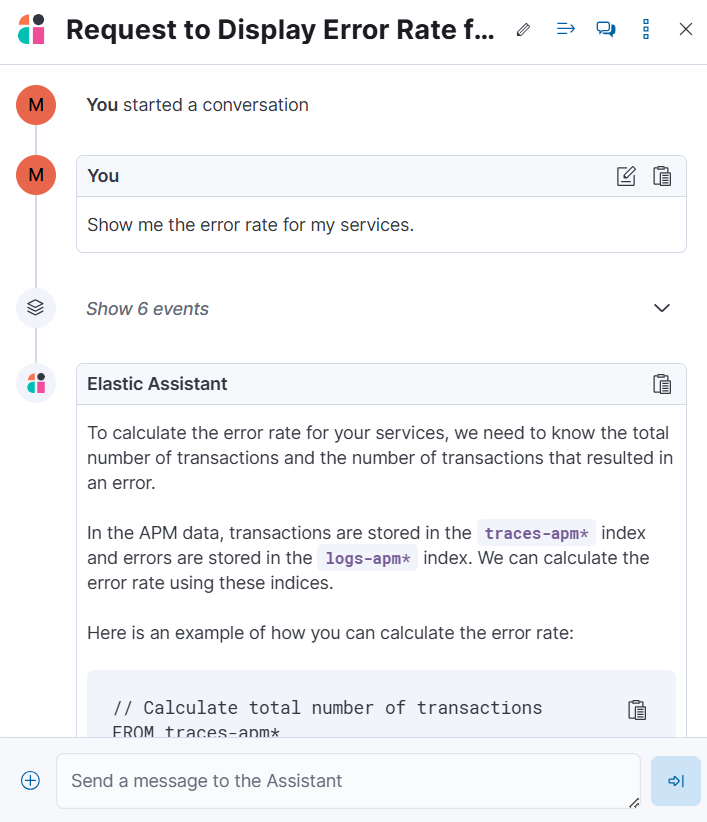Send your message with the submit arrow
707x822 pixels.
coord(675,781)
